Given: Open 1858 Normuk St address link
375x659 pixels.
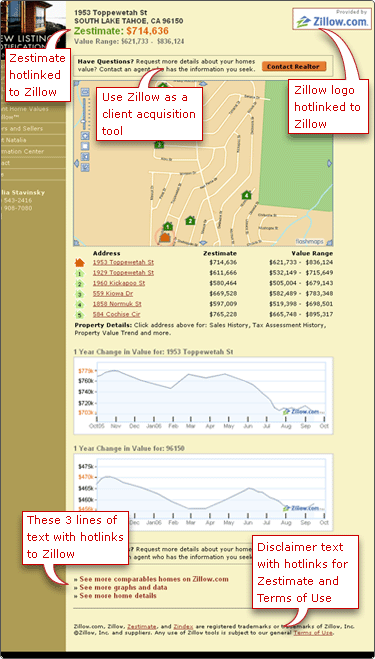Looking at the screenshot, I should (117, 304).
